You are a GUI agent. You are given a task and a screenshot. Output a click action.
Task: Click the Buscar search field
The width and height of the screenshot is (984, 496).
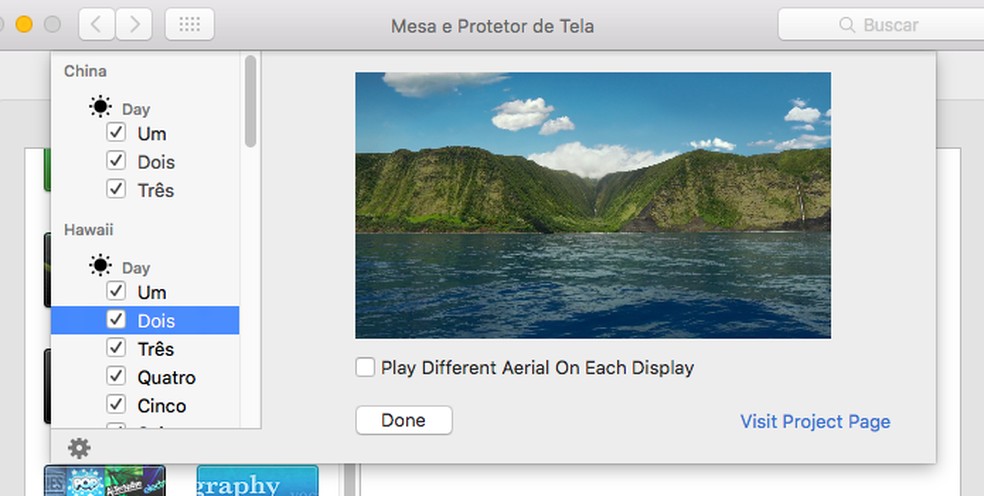coord(881,24)
